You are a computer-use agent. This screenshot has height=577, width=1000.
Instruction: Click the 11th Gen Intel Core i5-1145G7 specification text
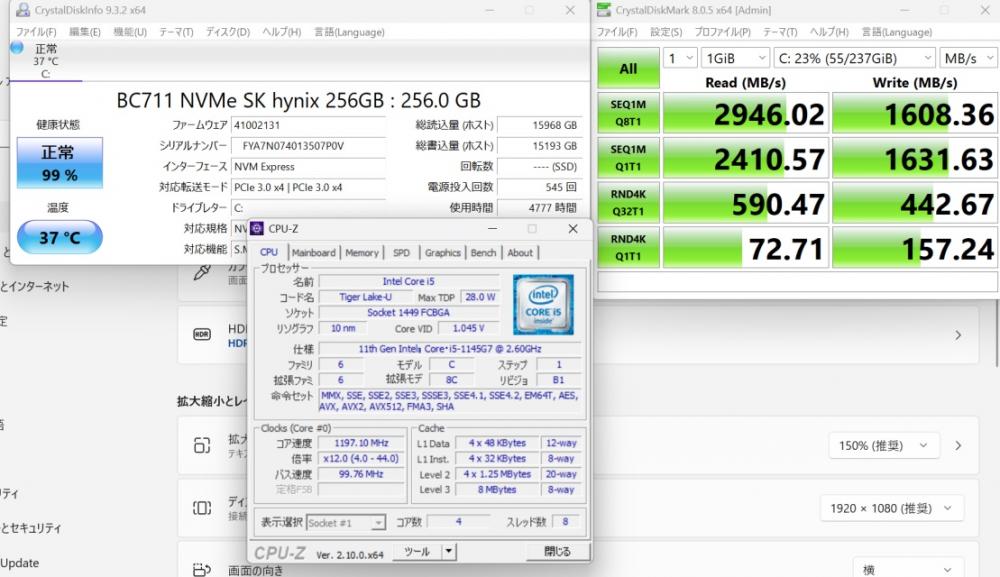point(450,349)
